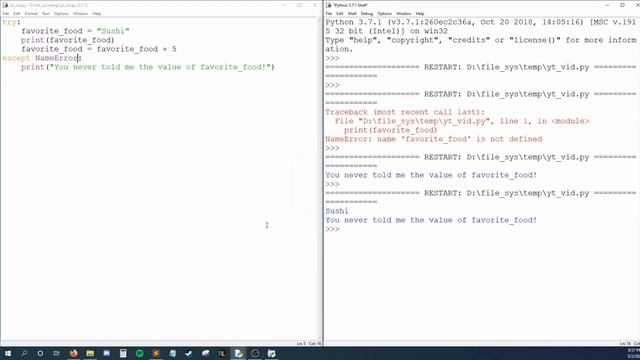The image size is (640, 360).
Task: Click the IDLE editor window title icon
Action: [x=5, y=5]
